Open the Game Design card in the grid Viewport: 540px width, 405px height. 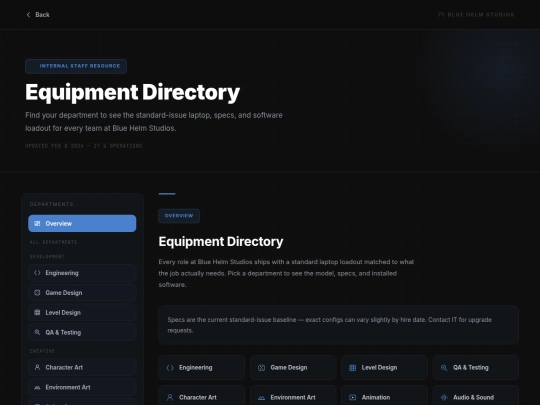(x=293, y=367)
